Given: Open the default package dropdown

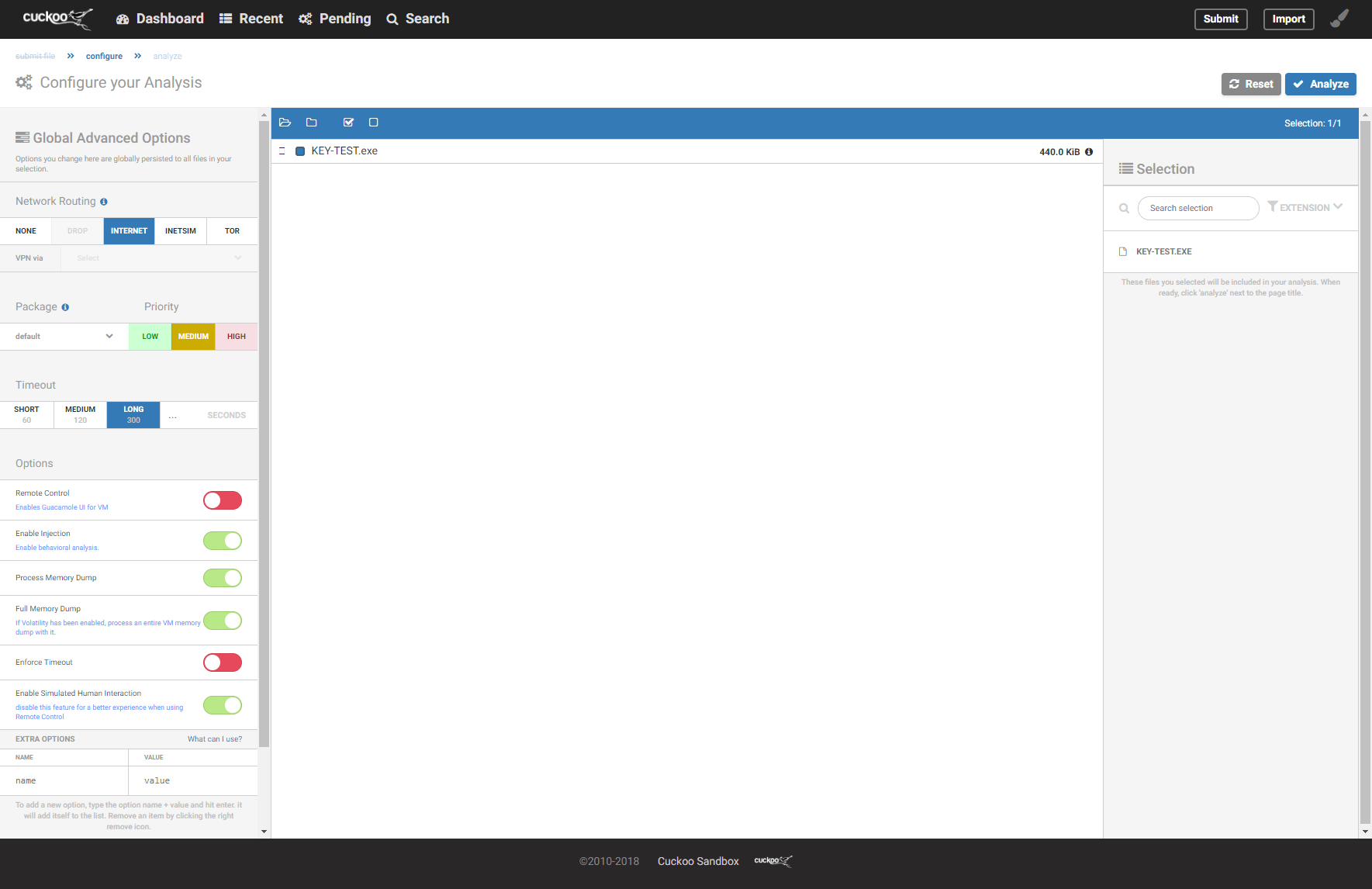Looking at the screenshot, I should click(x=64, y=337).
